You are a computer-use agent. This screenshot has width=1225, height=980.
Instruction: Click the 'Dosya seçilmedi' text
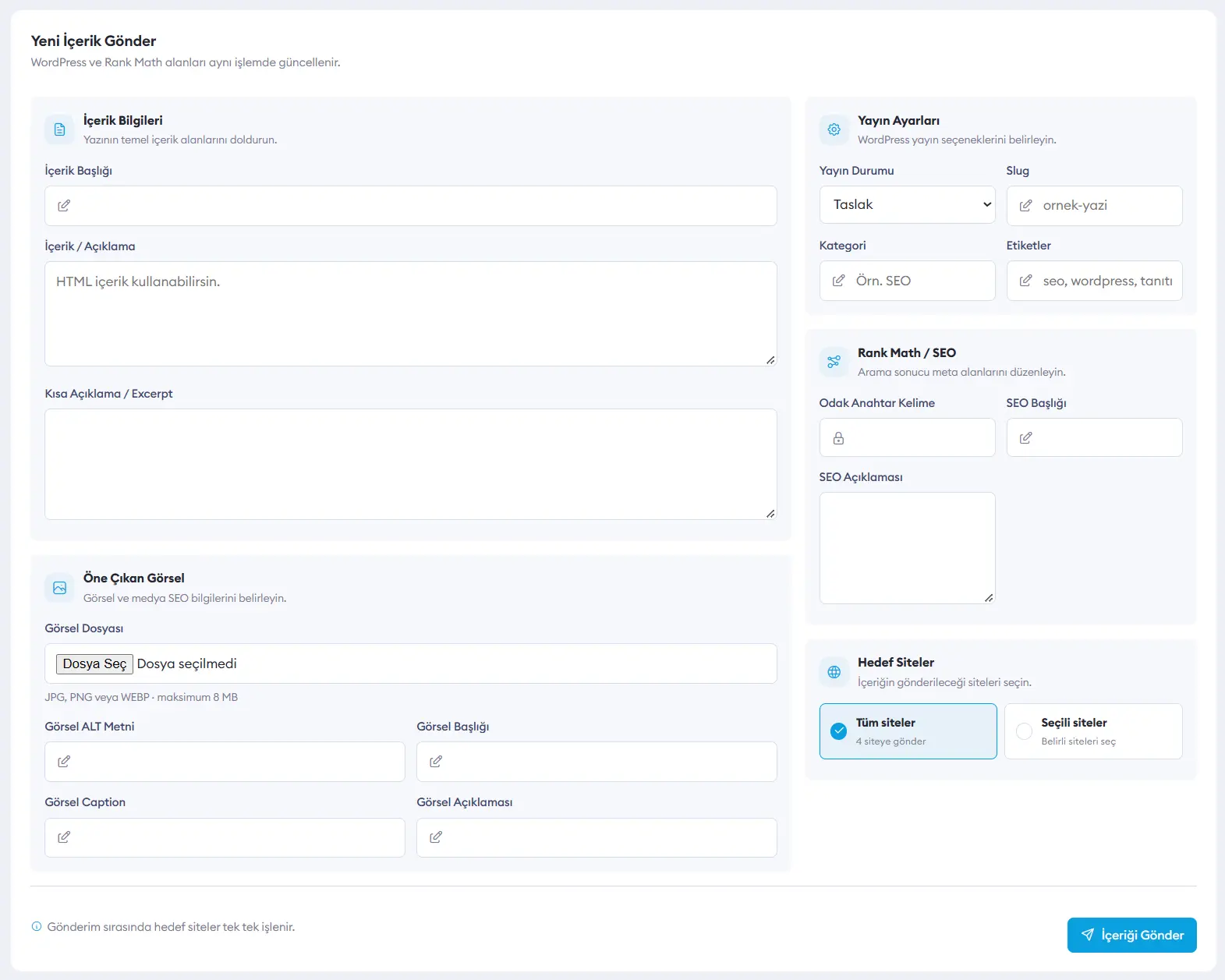pyautogui.click(x=187, y=663)
